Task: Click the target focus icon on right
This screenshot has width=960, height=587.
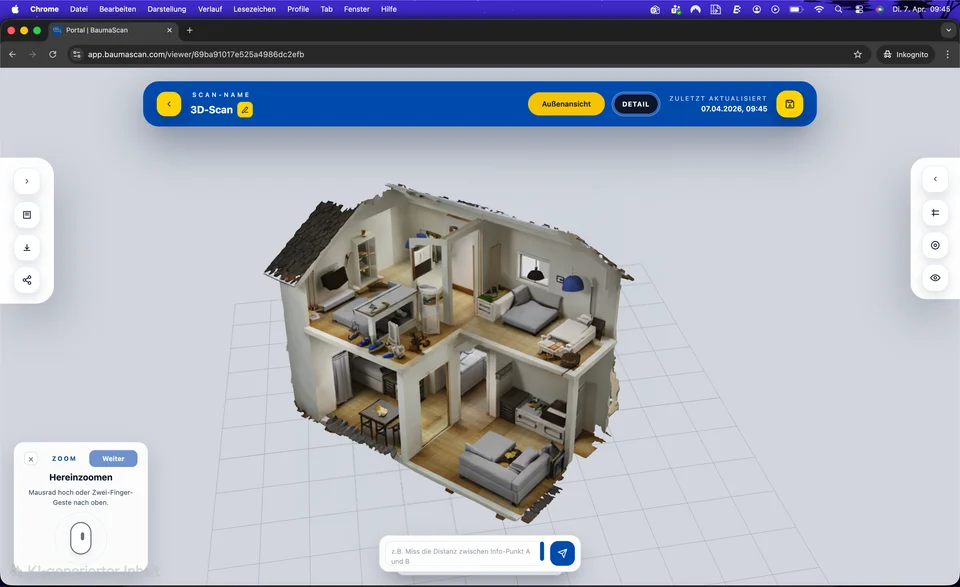Action: pyautogui.click(x=935, y=245)
